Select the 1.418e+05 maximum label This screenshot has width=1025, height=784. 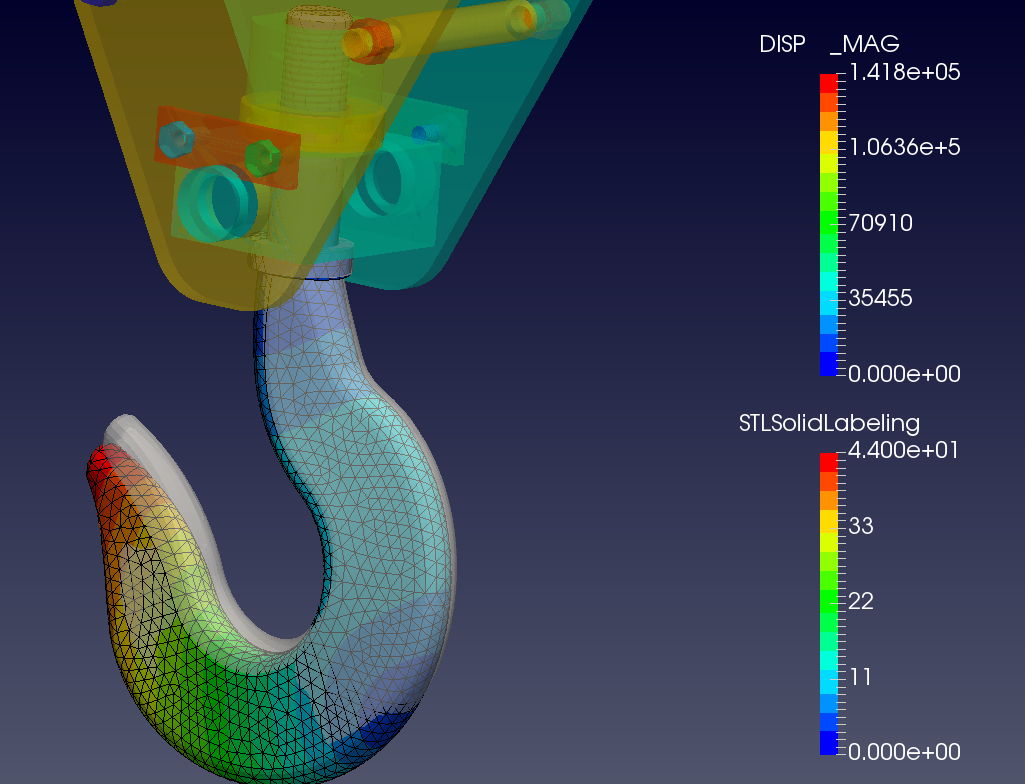point(904,72)
